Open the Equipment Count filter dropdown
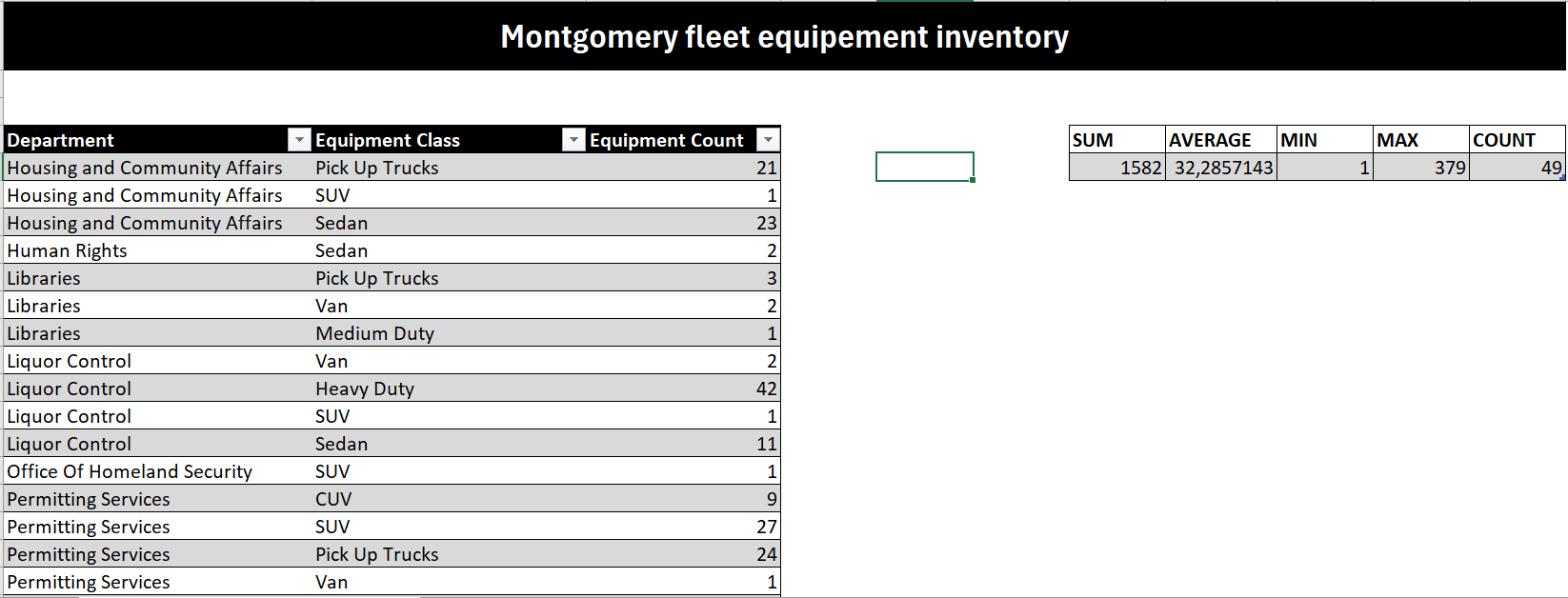This screenshot has width=1568, height=598. [x=768, y=140]
